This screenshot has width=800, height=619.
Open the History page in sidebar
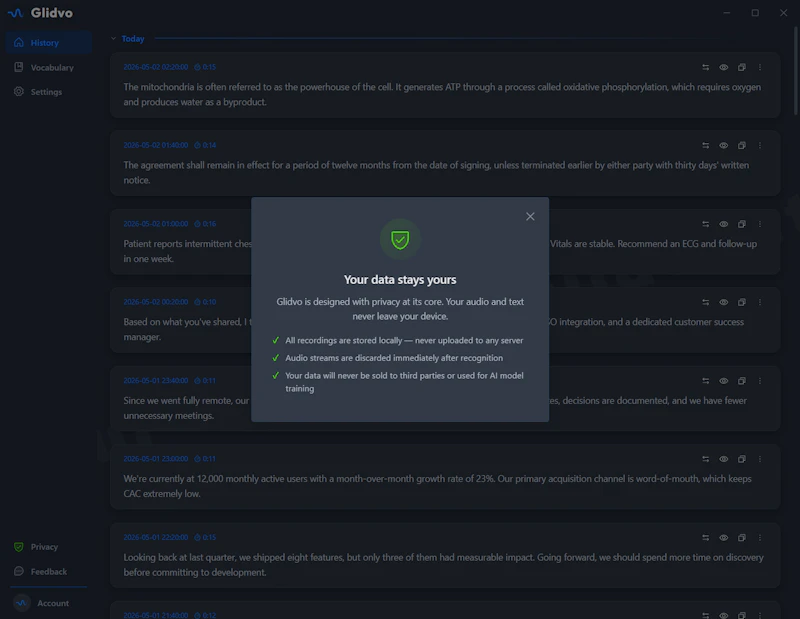pos(49,43)
